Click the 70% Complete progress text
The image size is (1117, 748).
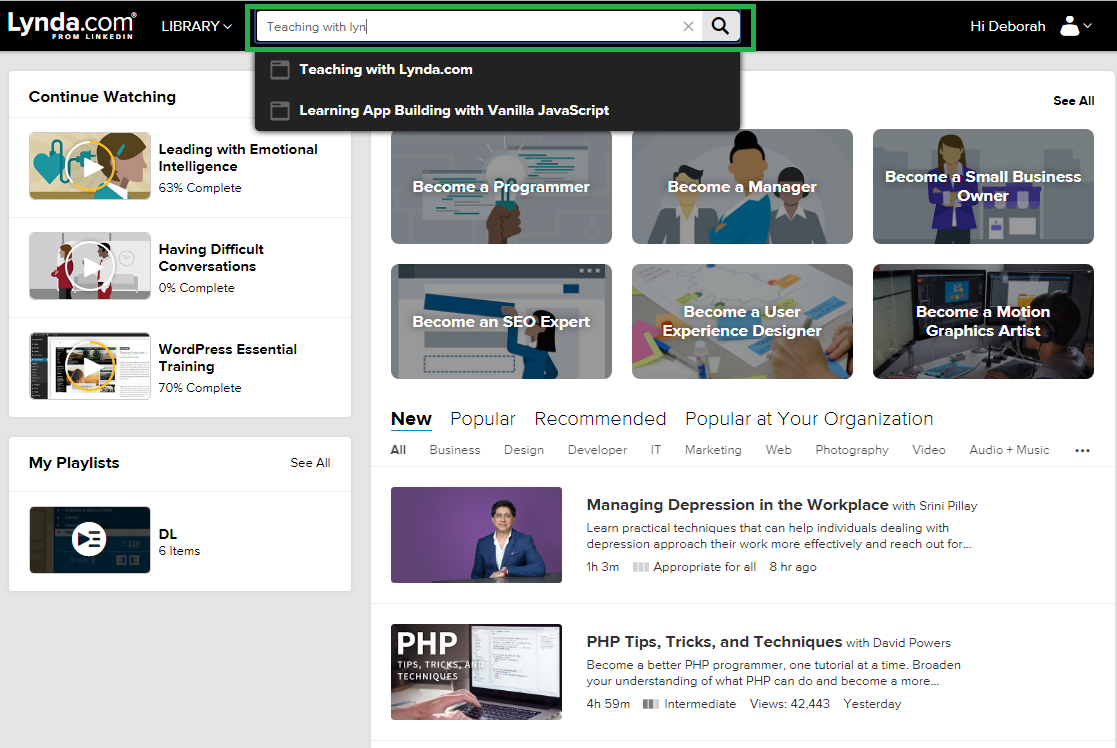click(200, 388)
